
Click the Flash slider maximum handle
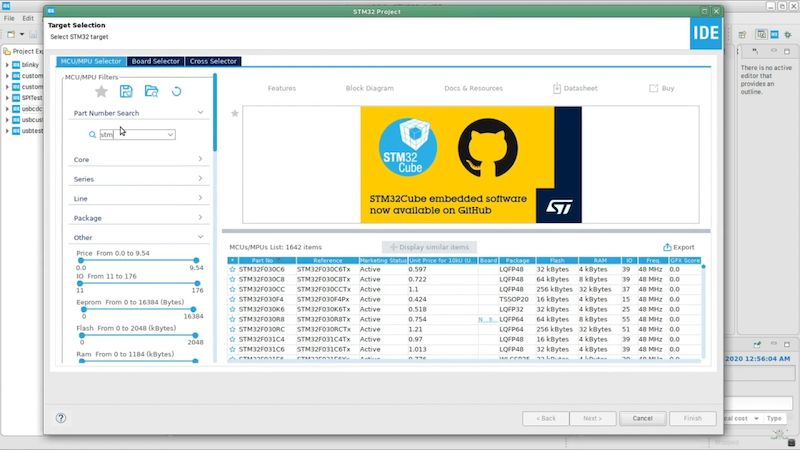tap(195, 335)
